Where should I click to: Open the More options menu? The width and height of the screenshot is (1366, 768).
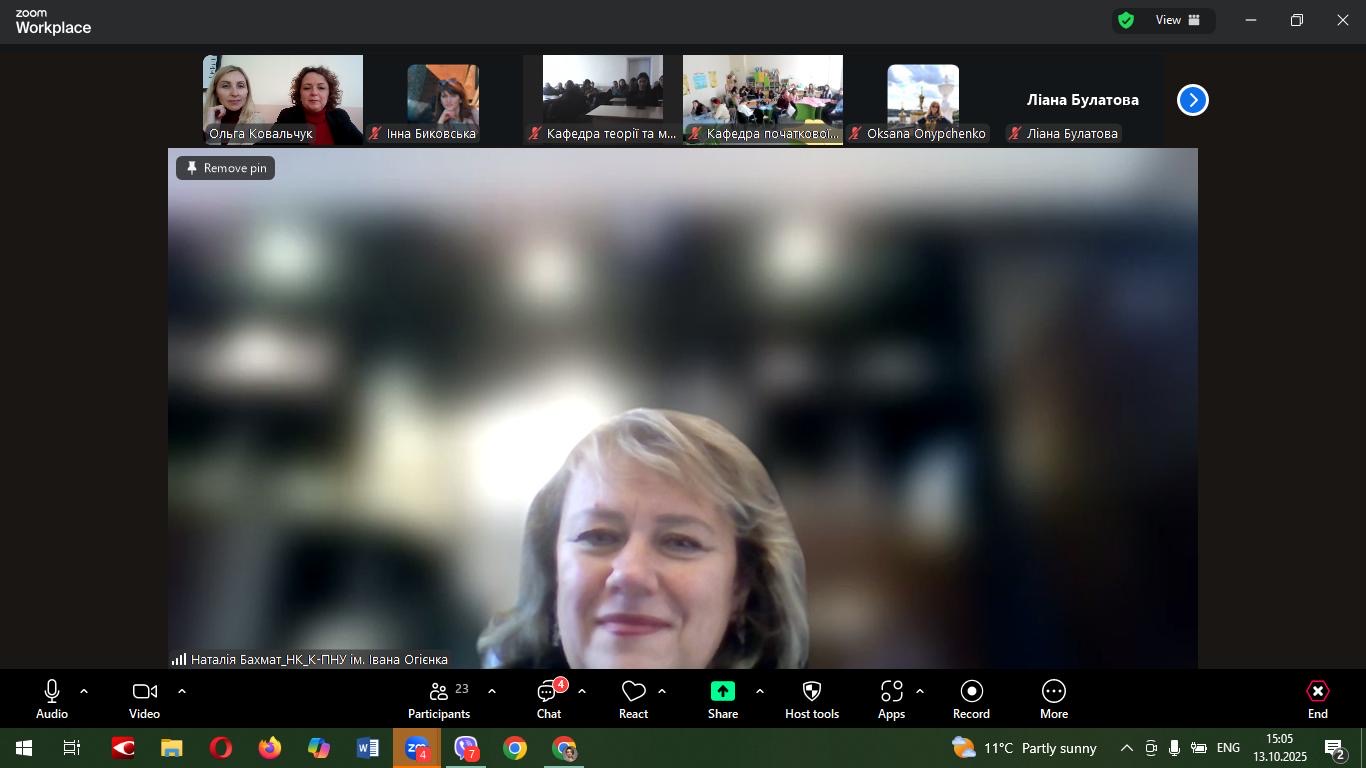tap(1053, 699)
